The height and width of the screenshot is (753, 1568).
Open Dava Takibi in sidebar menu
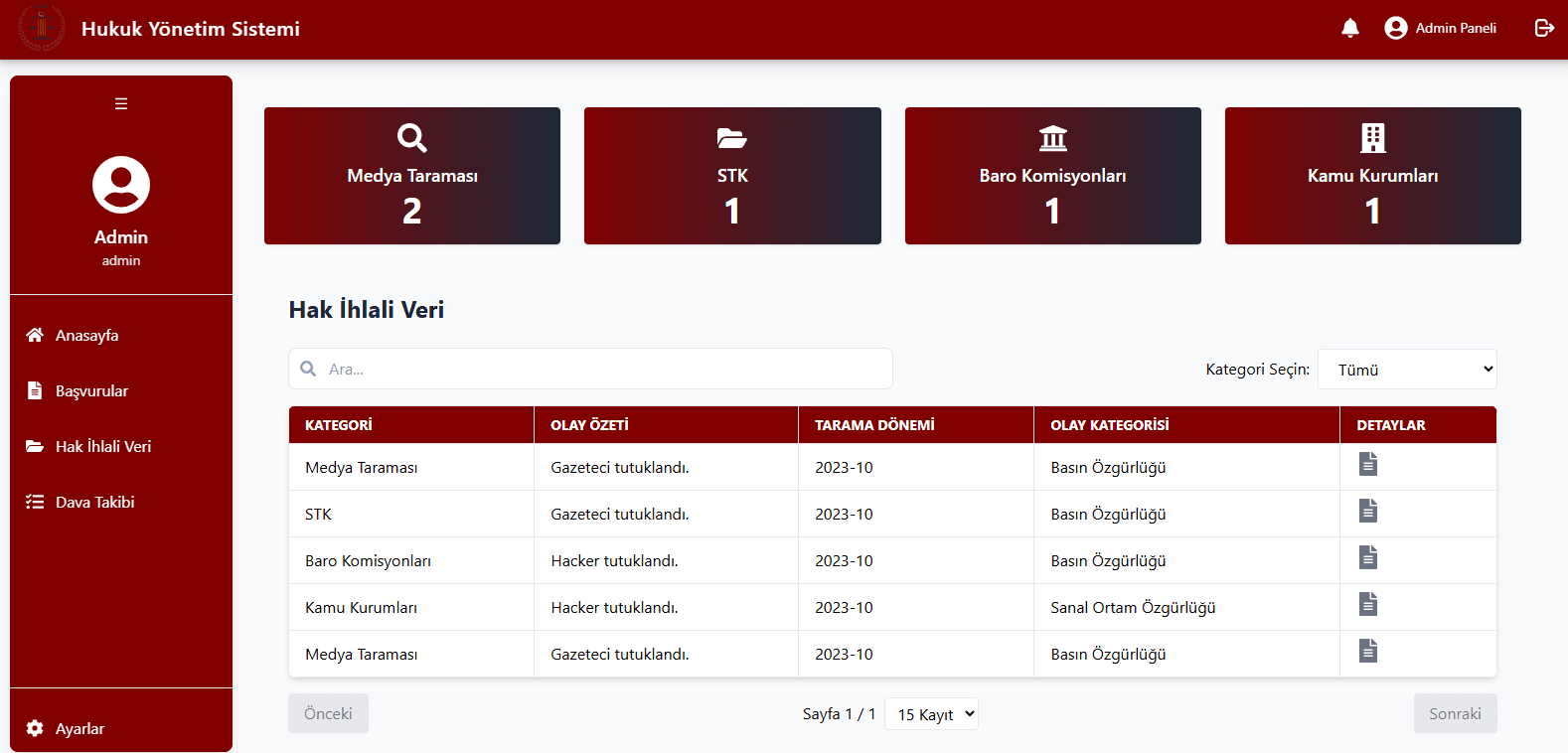(121, 502)
